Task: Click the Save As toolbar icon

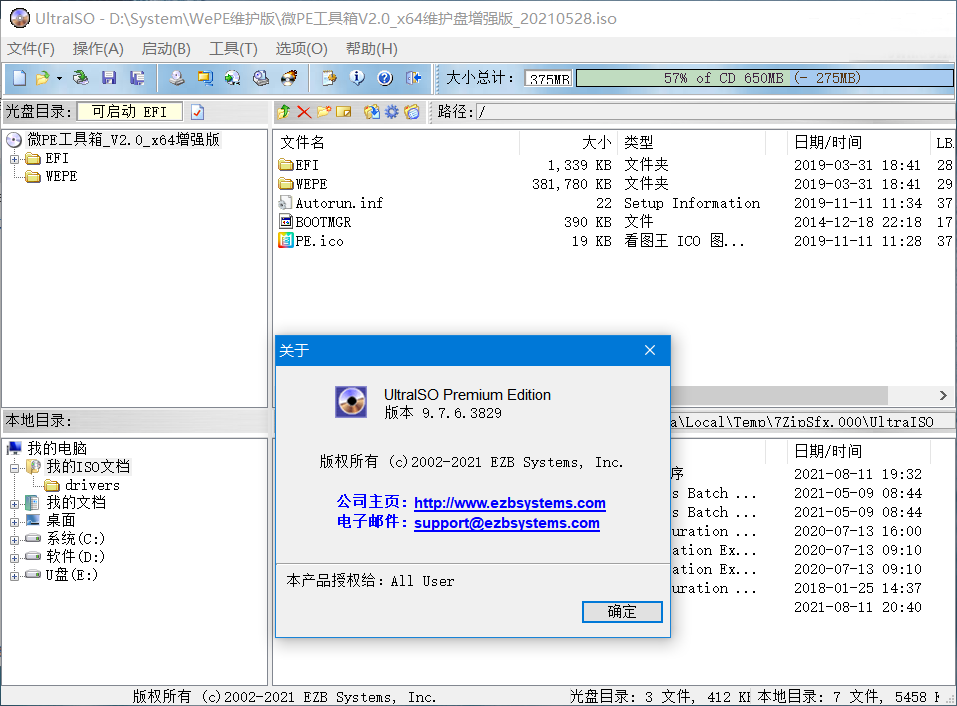Action: 137,78
